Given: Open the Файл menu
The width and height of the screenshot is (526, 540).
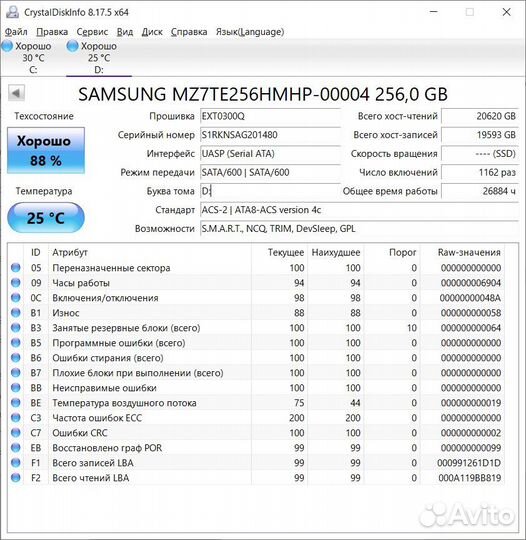Looking at the screenshot, I should [16, 32].
